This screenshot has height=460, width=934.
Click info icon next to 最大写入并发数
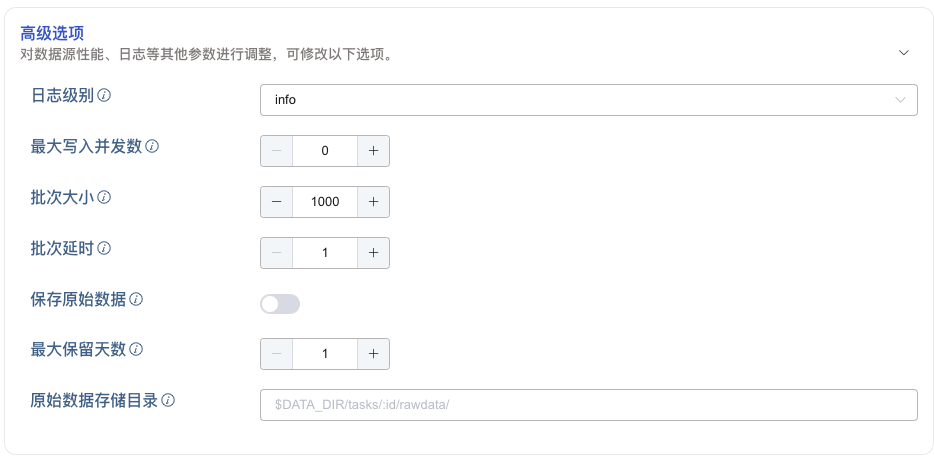[152, 146]
